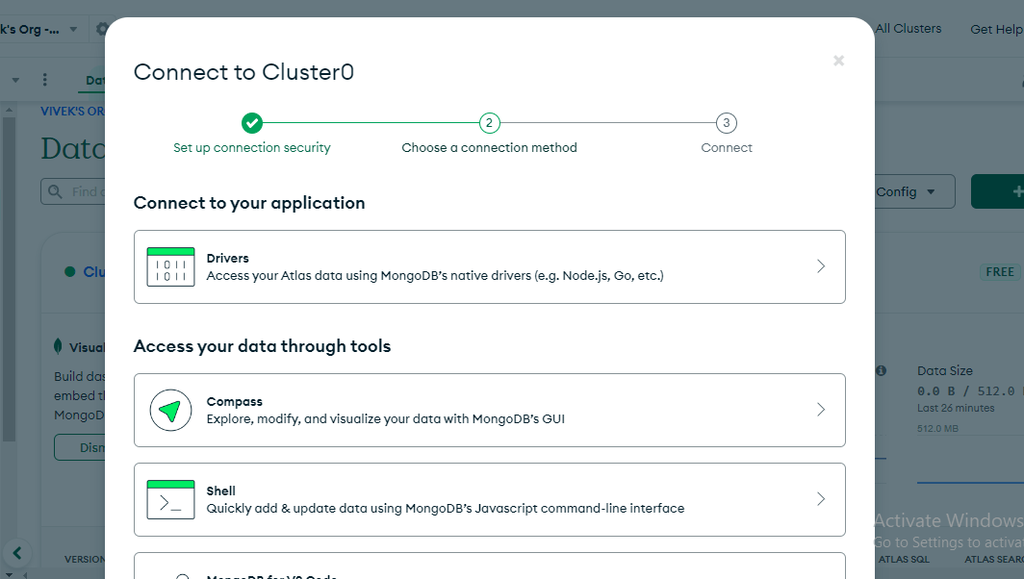This screenshot has width=1024, height=579.
Task: Collapse the sidebar with left chevron
Action: click(x=17, y=554)
